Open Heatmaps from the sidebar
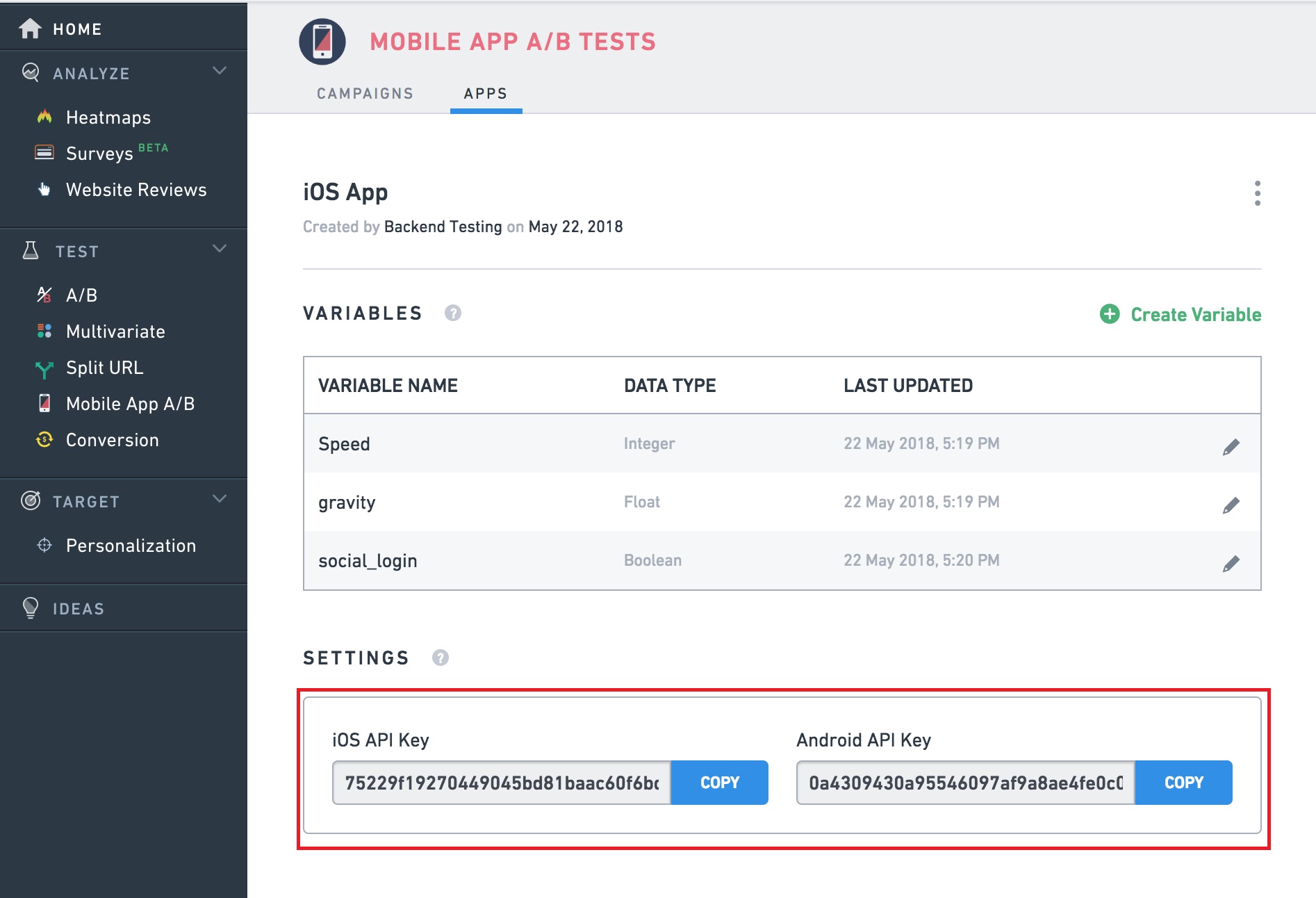The image size is (1316, 898). (108, 117)
